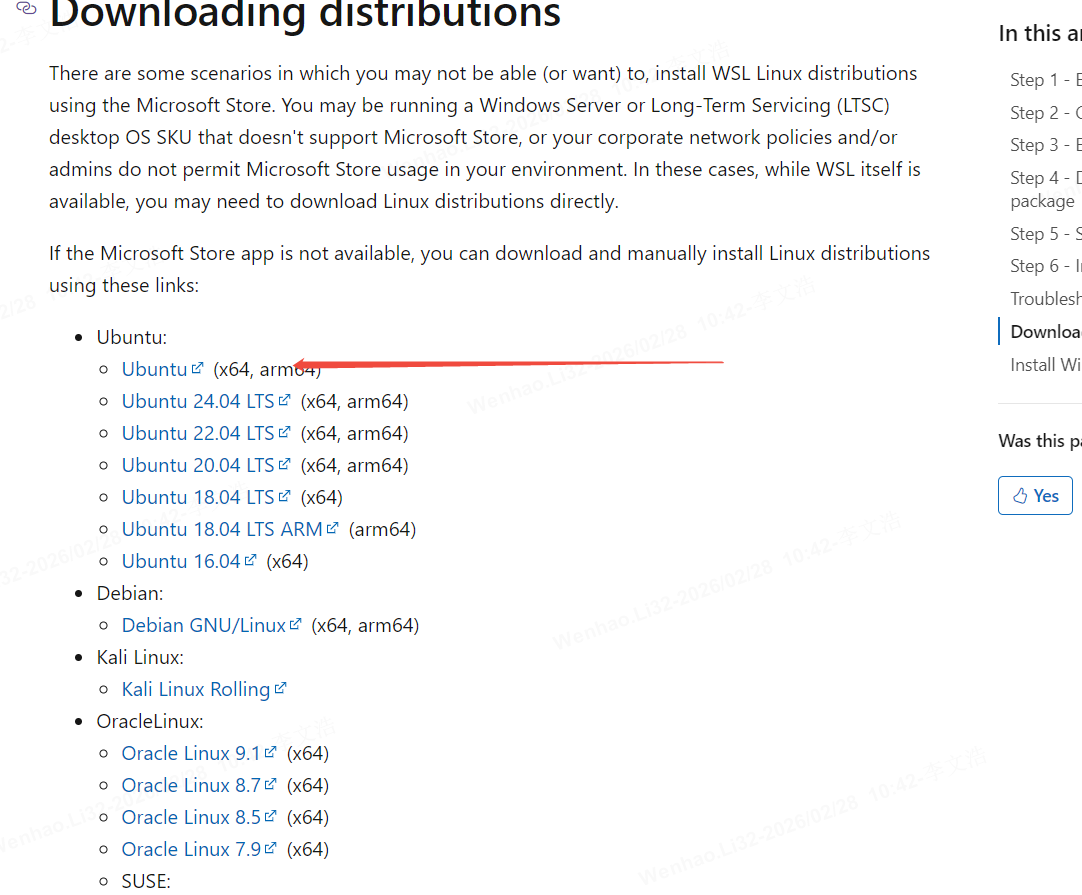This screenshot has width=1082, height=895.
Task: Jump to Step 4 in article navigation
Action: click(1045, 189)
